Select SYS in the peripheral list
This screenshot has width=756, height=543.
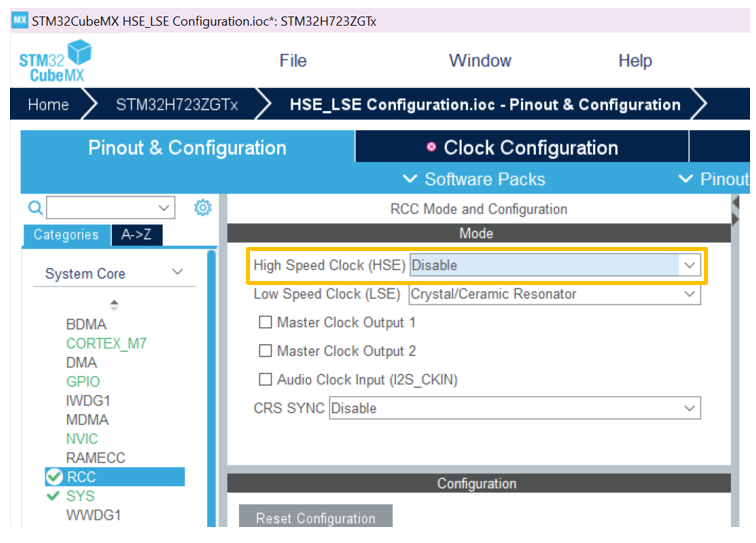pyautogui.click(x=80, y=496)
